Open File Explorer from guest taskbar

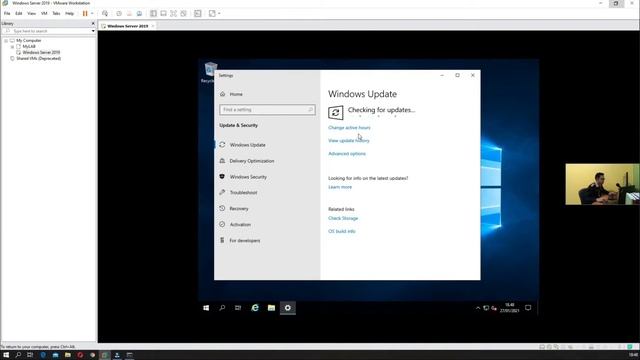pyautogui.click(x=271, y=308)
